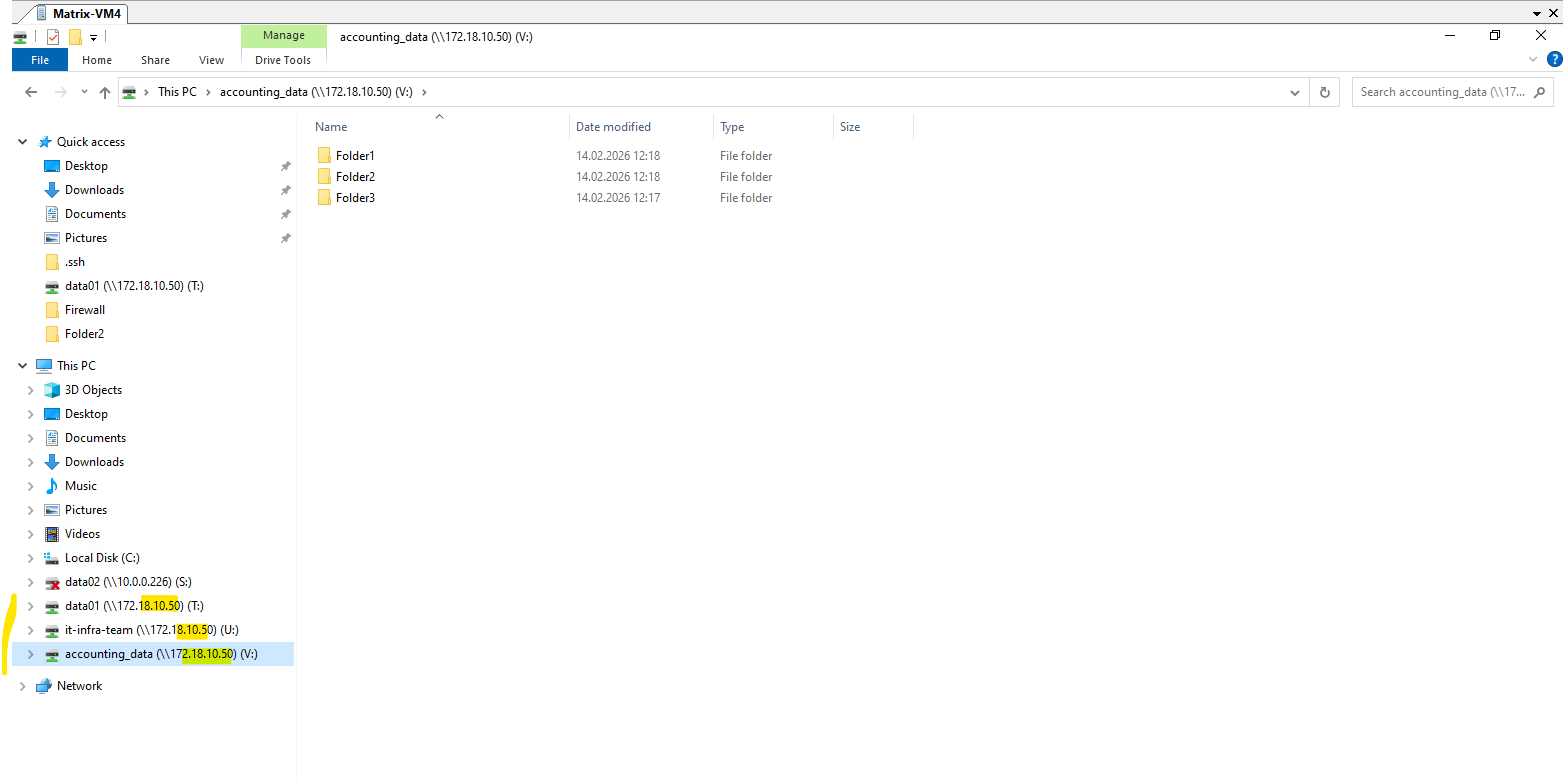
Task: Open the chevron after This PC breadcrumb
Action: pos(208,92)
